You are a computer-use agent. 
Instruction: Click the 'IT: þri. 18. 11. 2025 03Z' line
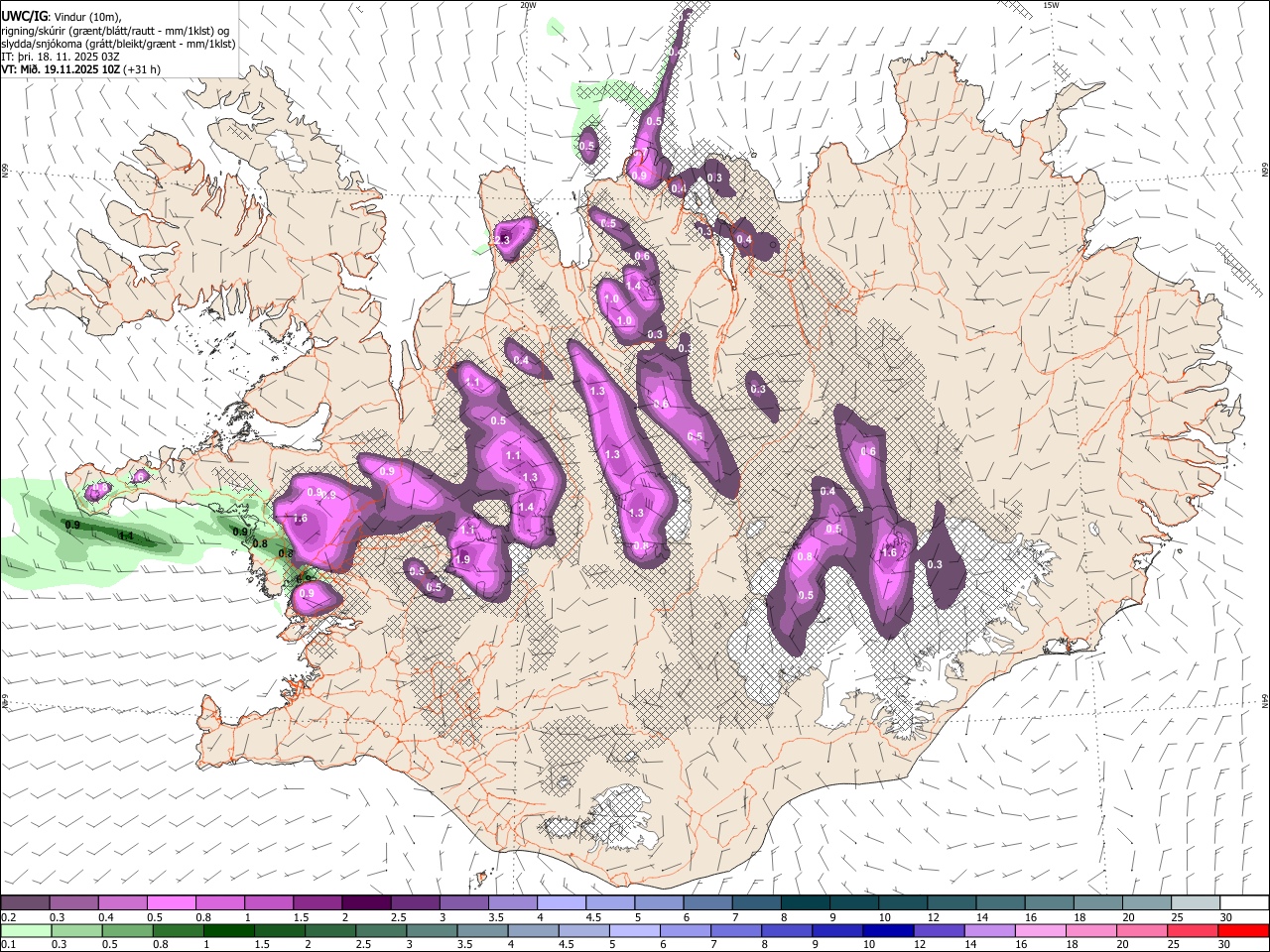click(60, 57)
